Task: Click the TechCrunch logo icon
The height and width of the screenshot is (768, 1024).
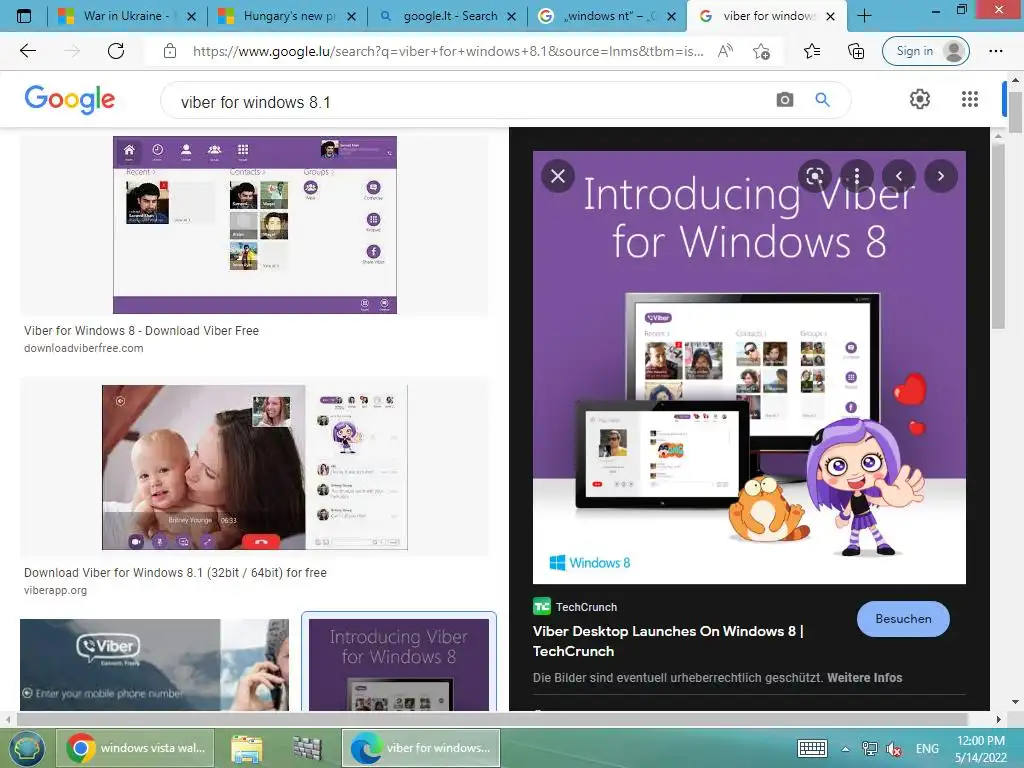Action: tap(541, 607)
